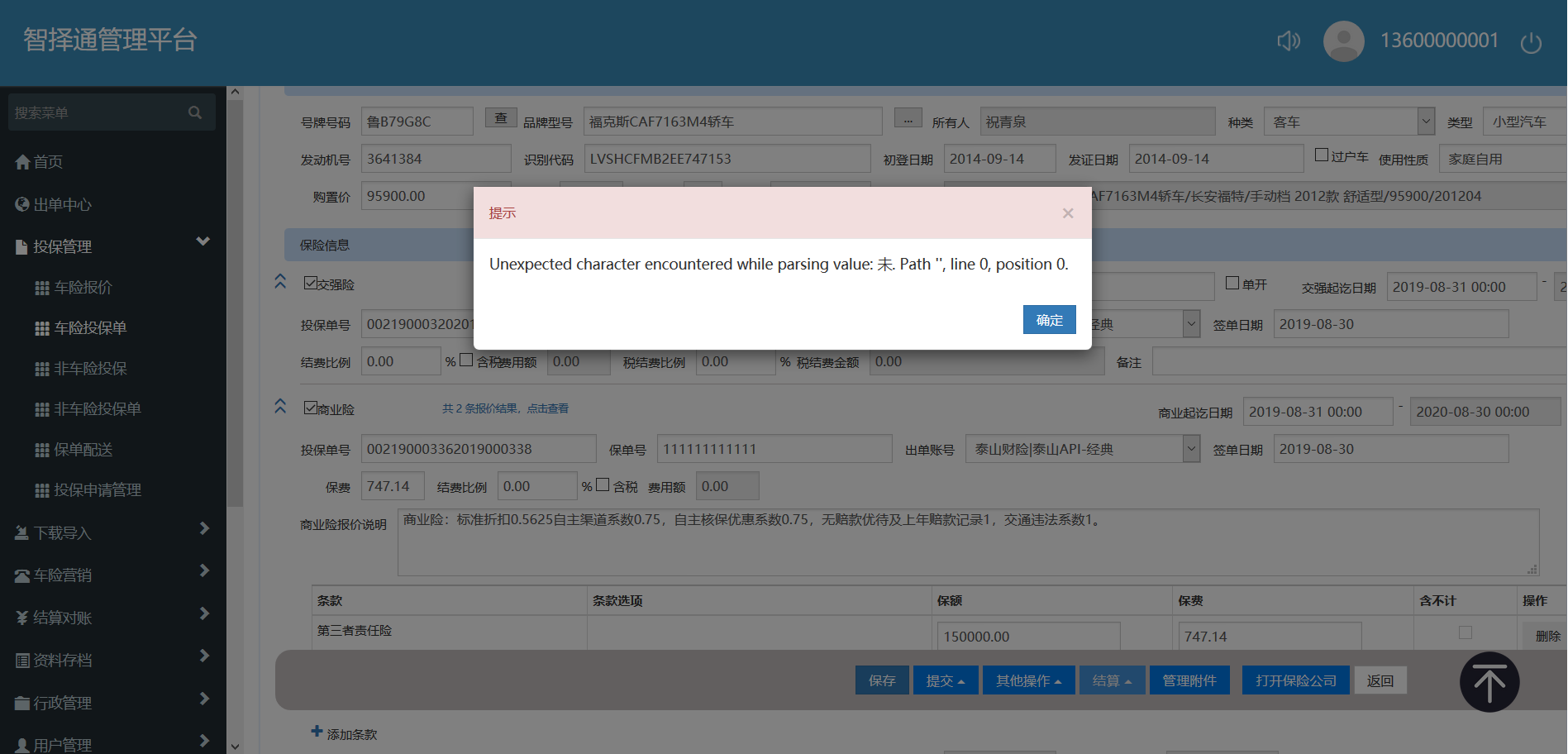Select 保单配送 submenu item
Image resolution: width=1568 pixels, height=754 pixels.
tap(74, 449)
